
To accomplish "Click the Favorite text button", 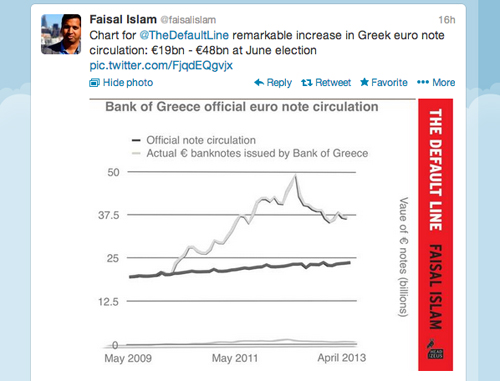I will point(389,82).
